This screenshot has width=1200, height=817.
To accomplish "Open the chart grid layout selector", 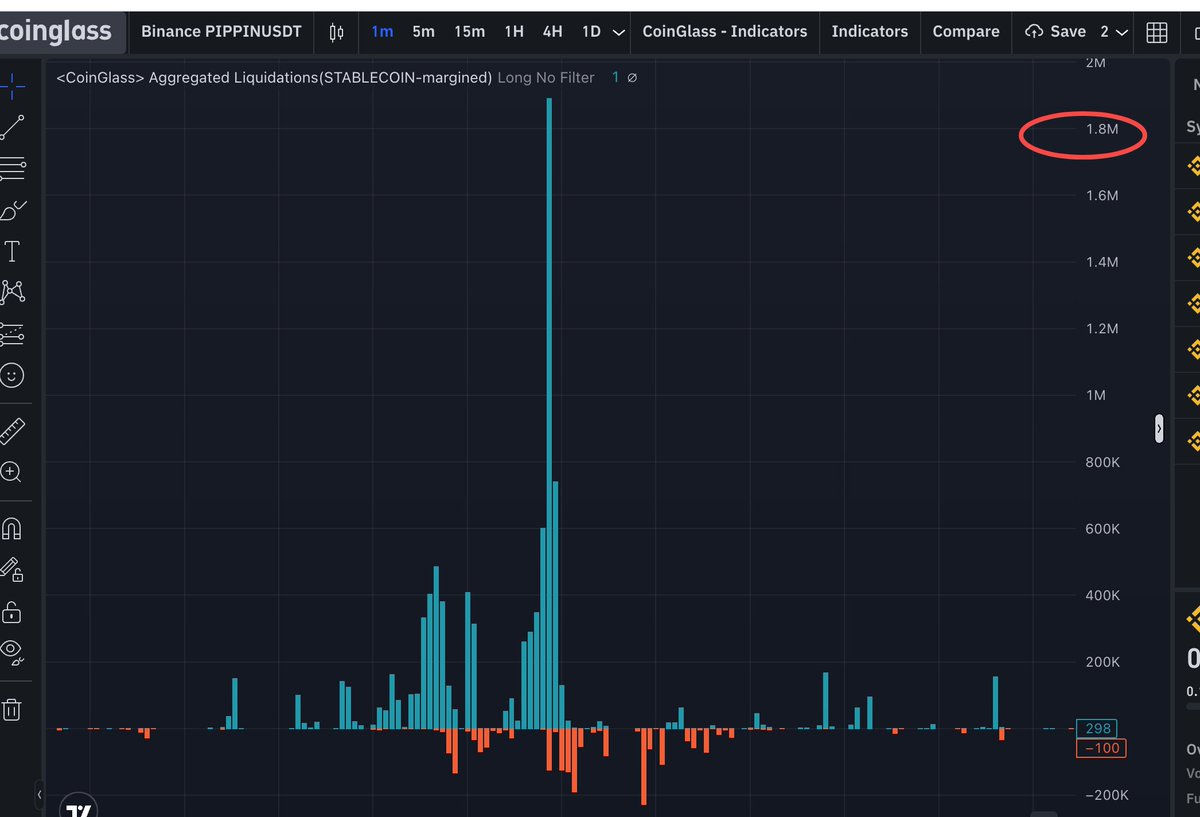I will pos(1157,32).
